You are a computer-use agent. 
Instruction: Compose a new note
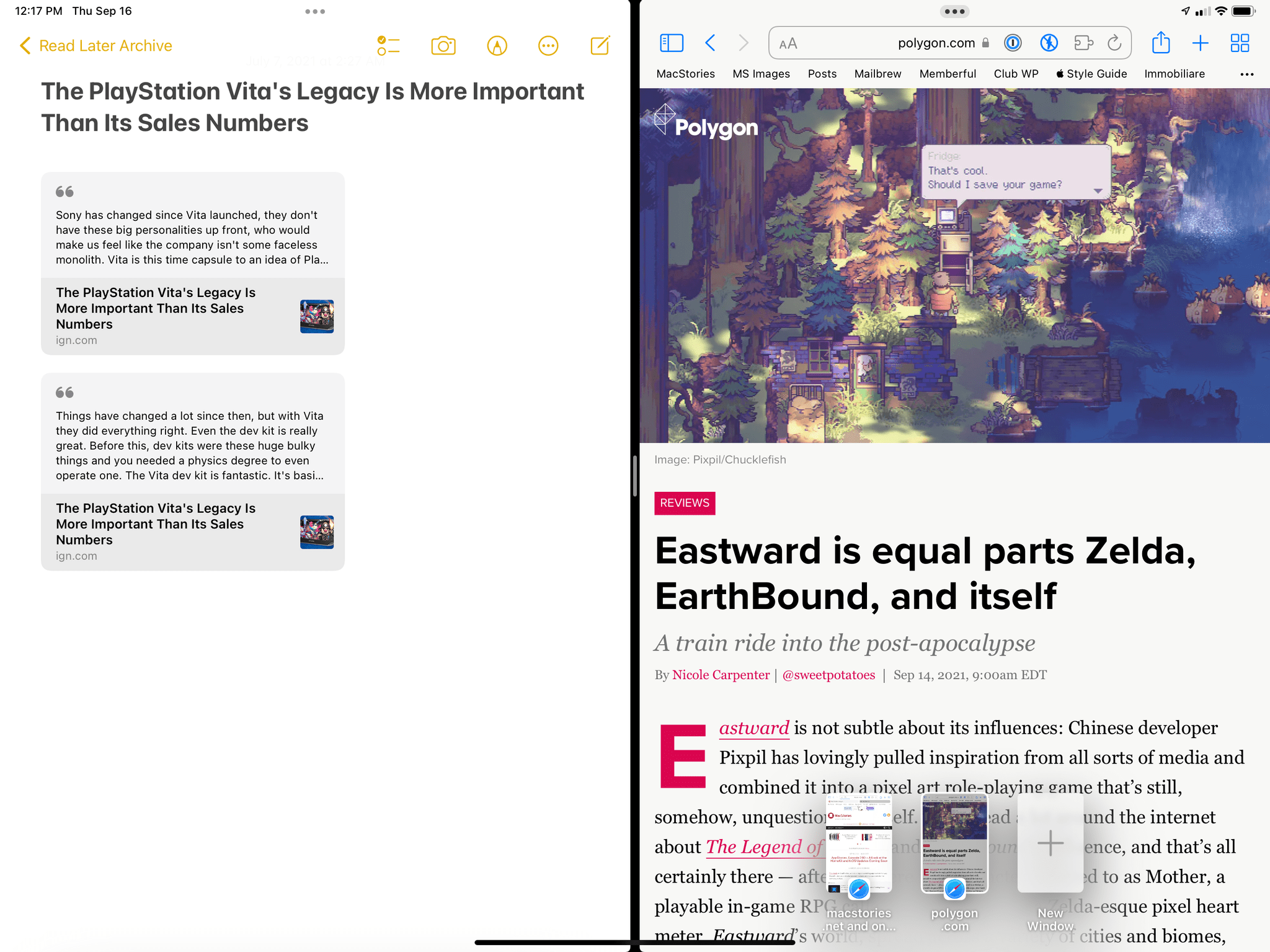pos(600,45)
